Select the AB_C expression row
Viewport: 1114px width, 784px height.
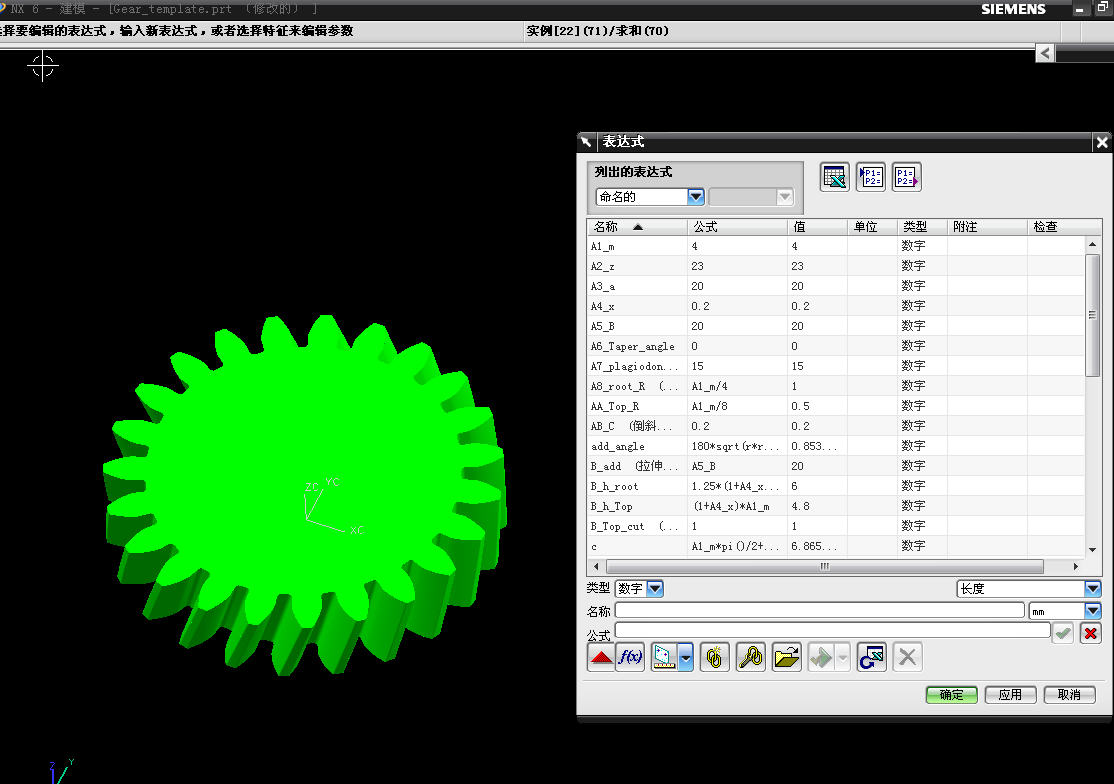pyautogui.click(x=836, y=425)
